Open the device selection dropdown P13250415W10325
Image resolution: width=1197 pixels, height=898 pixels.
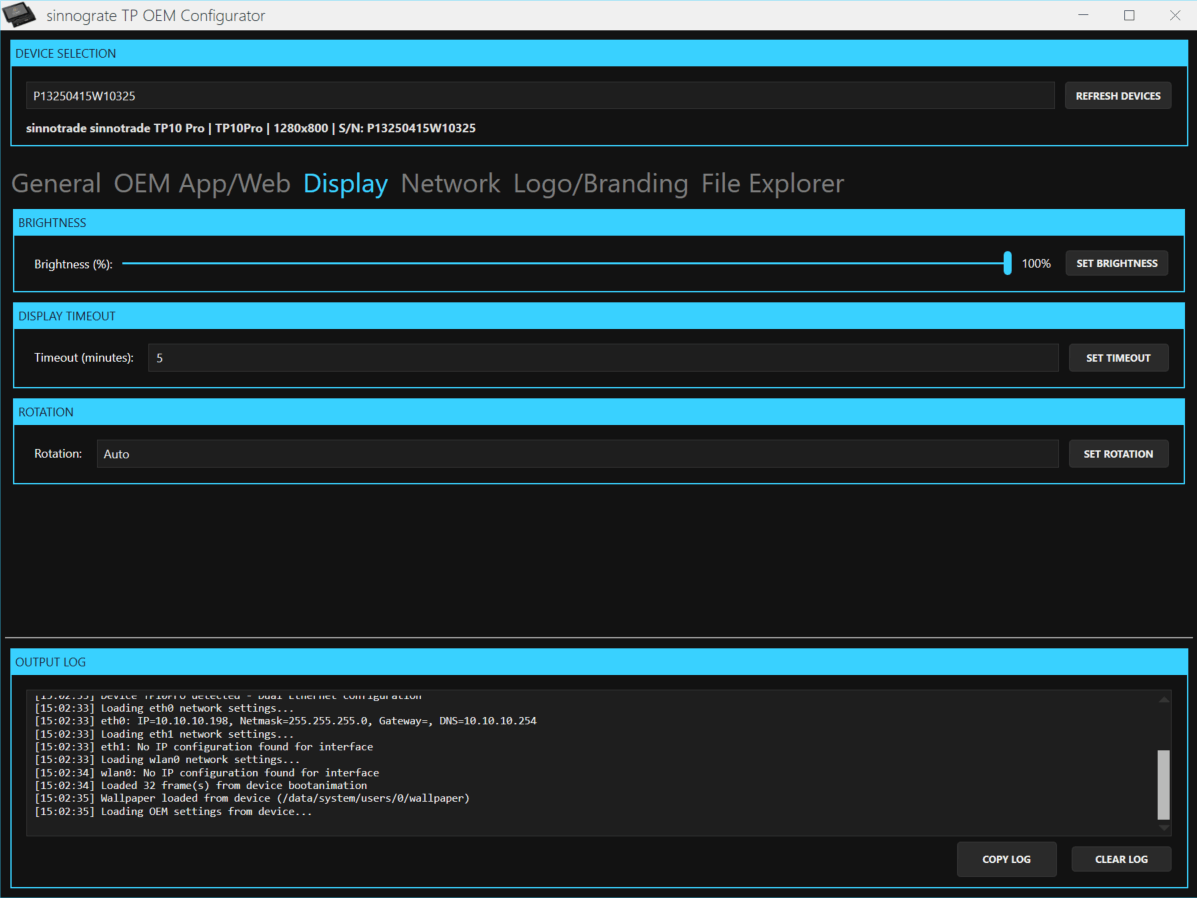(540, 95)
